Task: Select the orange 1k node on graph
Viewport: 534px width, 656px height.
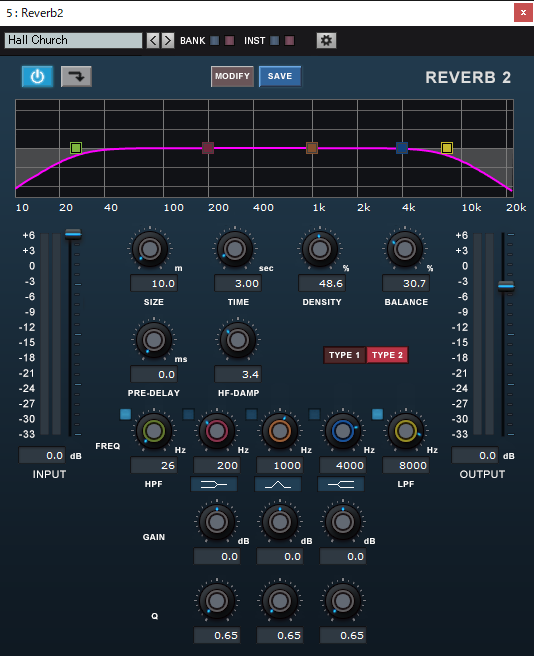Action: (312, 148)
